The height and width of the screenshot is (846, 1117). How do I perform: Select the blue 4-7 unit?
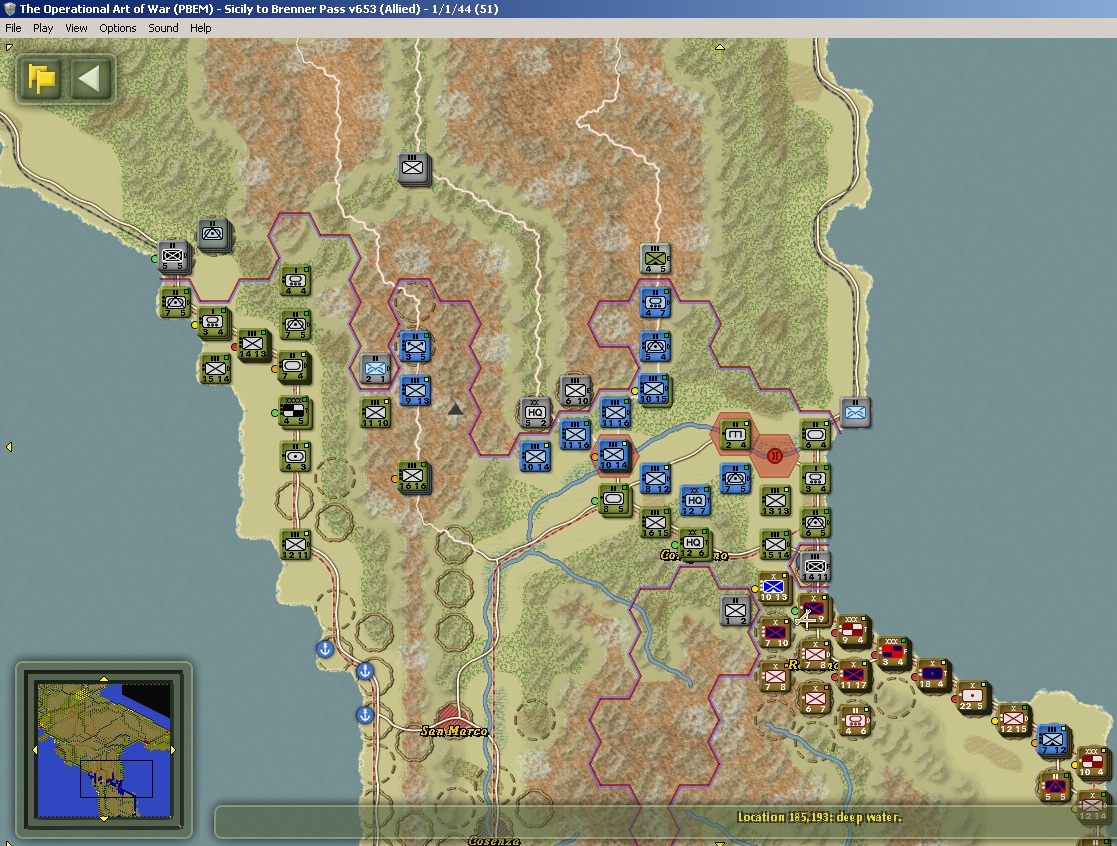coord(655,303)
